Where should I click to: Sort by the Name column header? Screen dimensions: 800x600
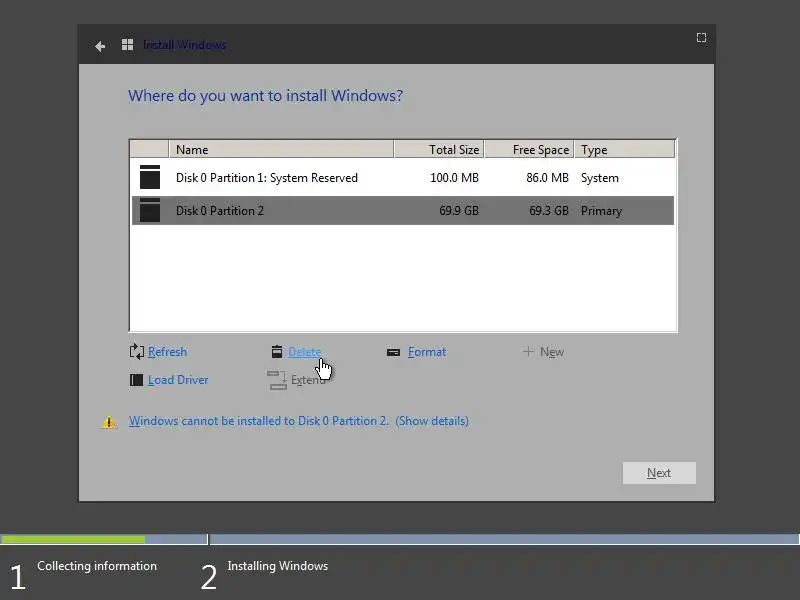tap(281, 149)
